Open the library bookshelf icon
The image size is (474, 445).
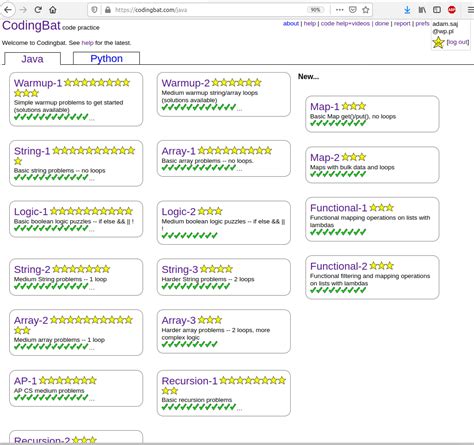pyautogui.click(x=422, y=10)
